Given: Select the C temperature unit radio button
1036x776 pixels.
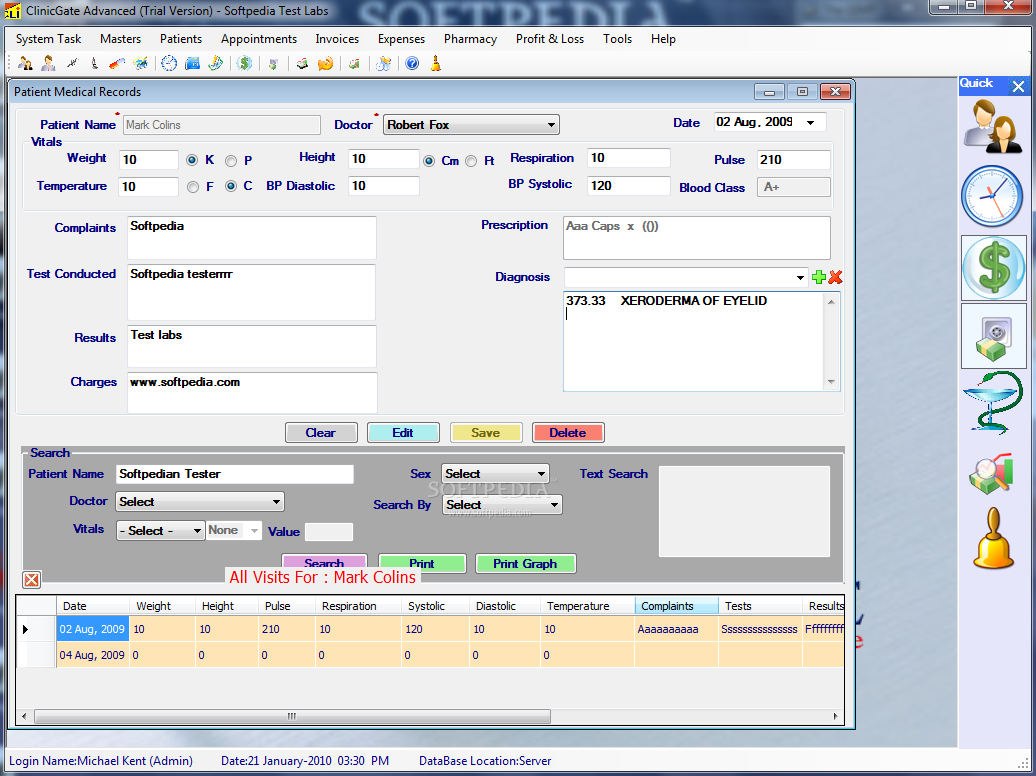Looking at the screenshot, I should click(x=231, y=186).
